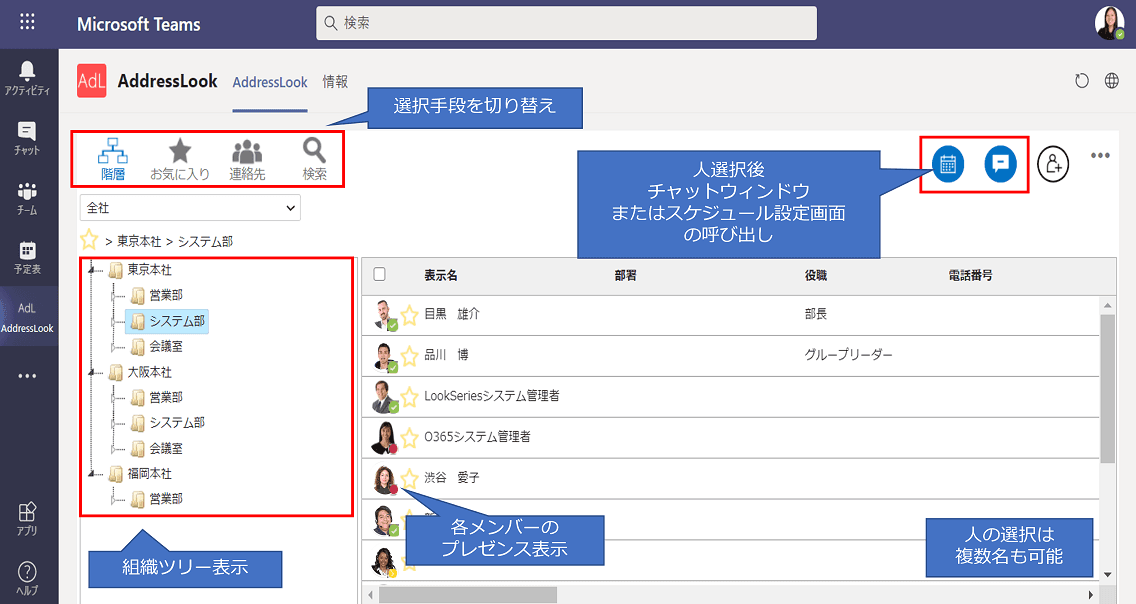1136x604 pixels.
Task: Click the globe (language) icon
Action: [x=1112, y=82]
